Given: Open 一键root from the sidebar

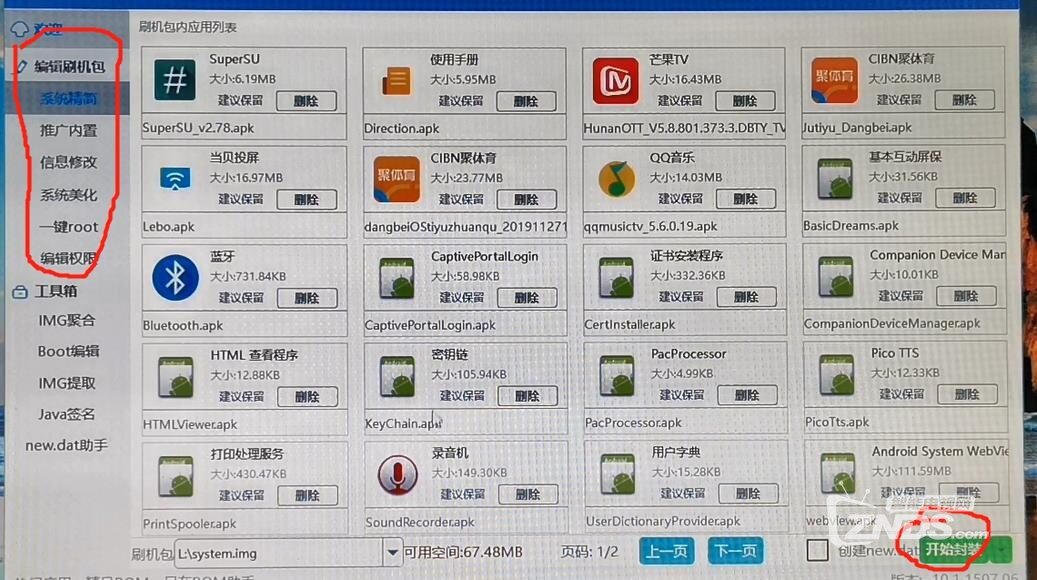Looking at the screenshot, I should click(69, 227).
